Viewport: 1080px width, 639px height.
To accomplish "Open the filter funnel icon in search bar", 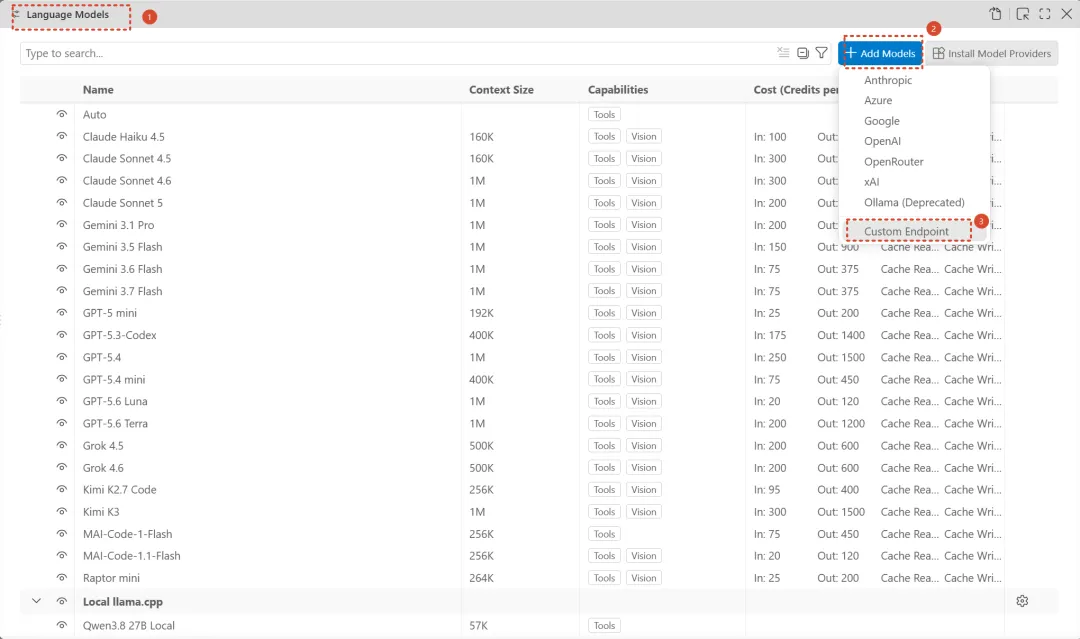I will point(822,53).
